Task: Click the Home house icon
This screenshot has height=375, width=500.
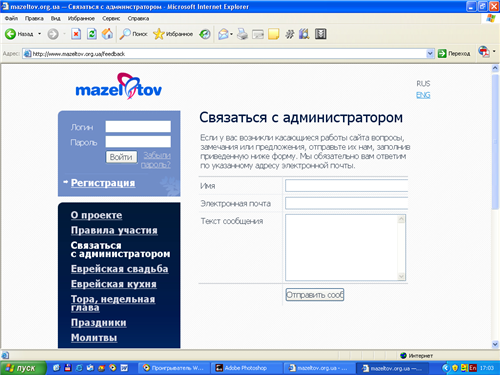Action: (x=107, y=34)
